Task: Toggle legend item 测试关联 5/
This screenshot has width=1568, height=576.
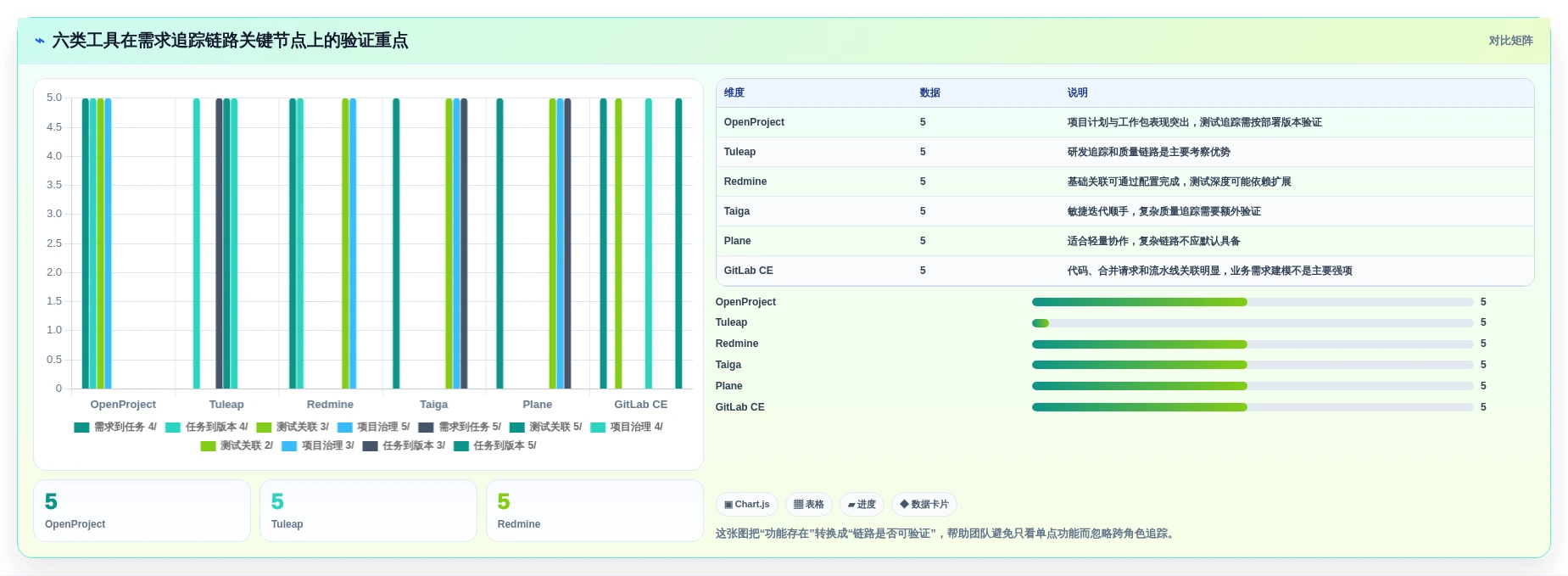Action: point(545,428)
